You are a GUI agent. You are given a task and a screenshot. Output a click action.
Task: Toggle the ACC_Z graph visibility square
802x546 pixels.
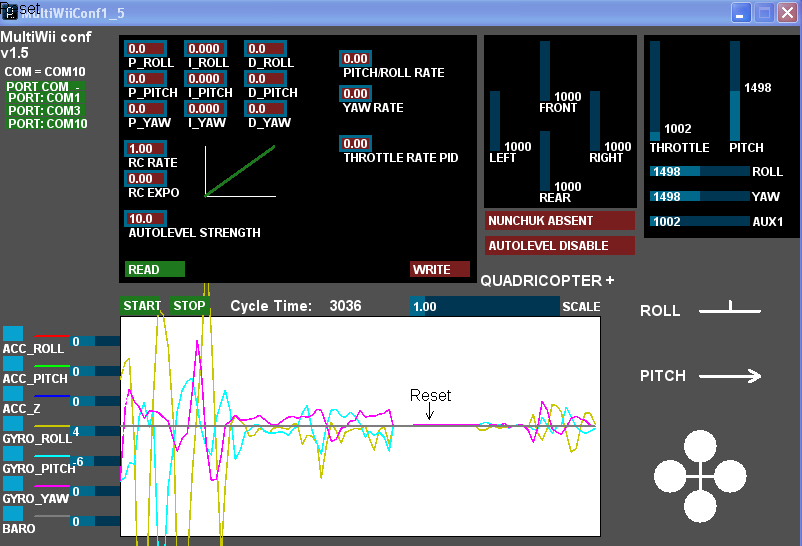[x=13, y=394]
